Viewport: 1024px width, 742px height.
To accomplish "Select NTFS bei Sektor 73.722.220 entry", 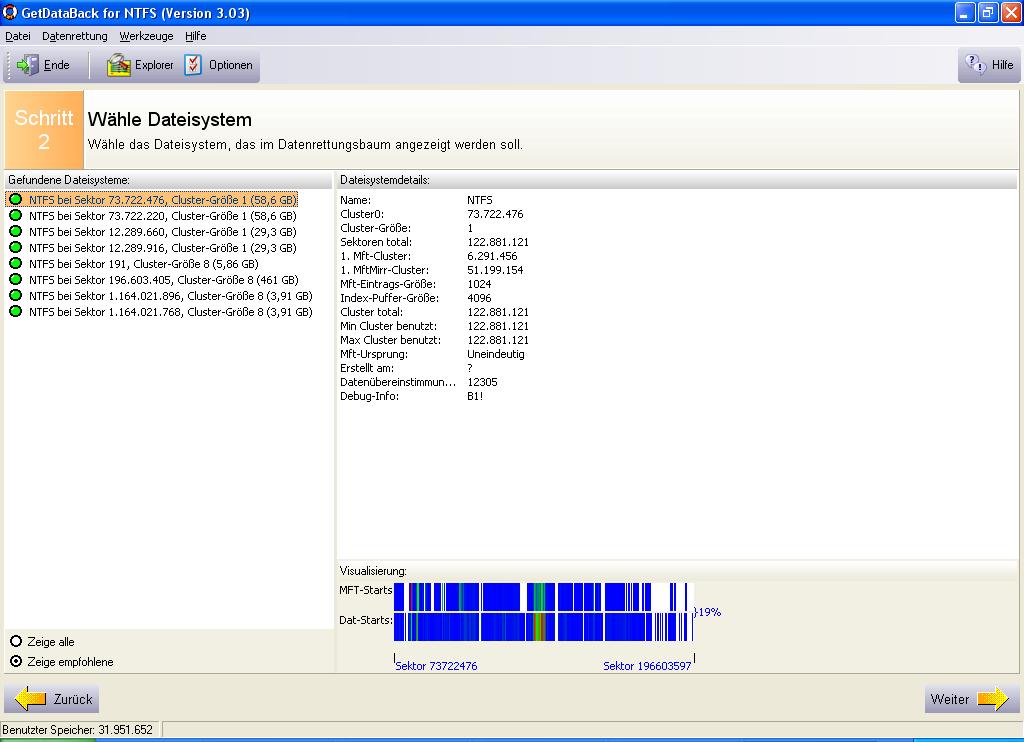I will [x=163, y=216].
